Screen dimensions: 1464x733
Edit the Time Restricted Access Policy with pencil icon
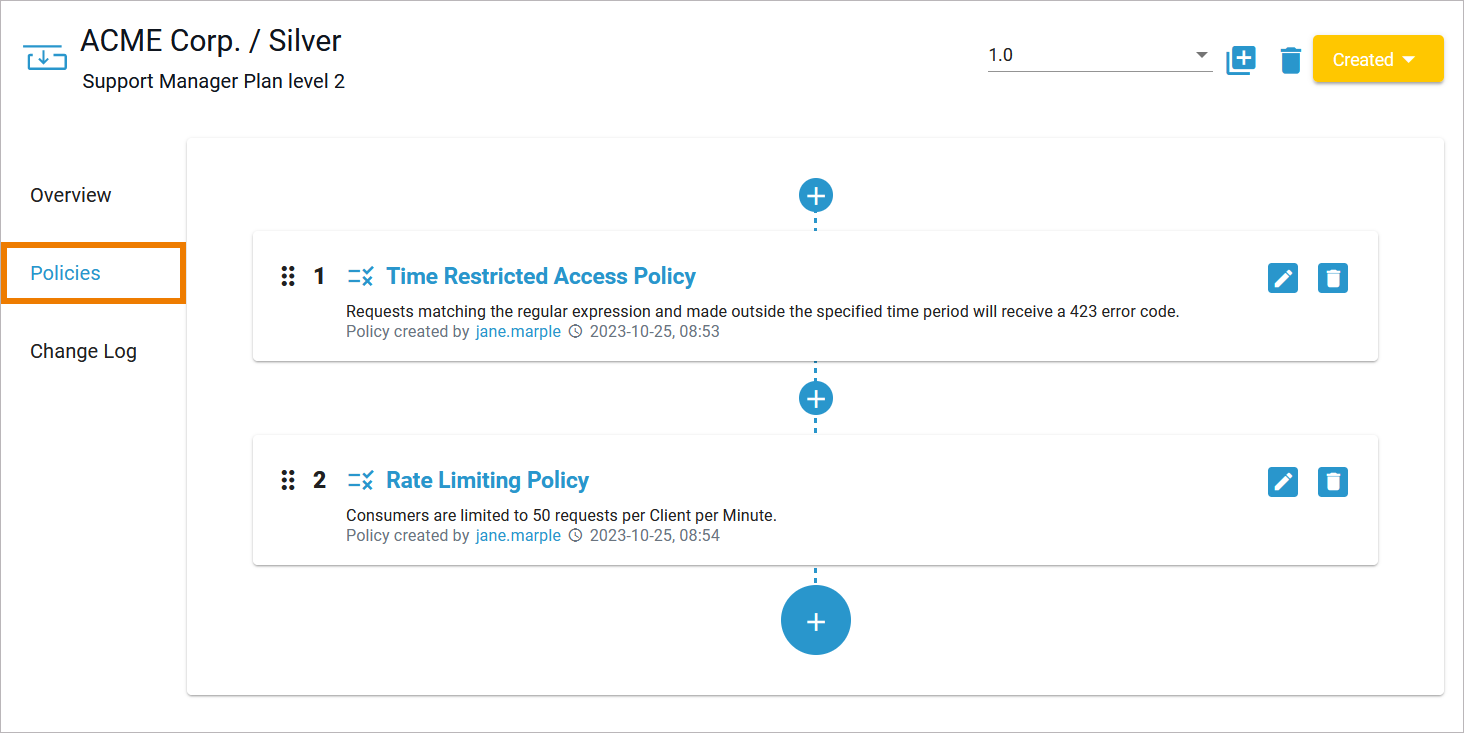pos(1283,278)
